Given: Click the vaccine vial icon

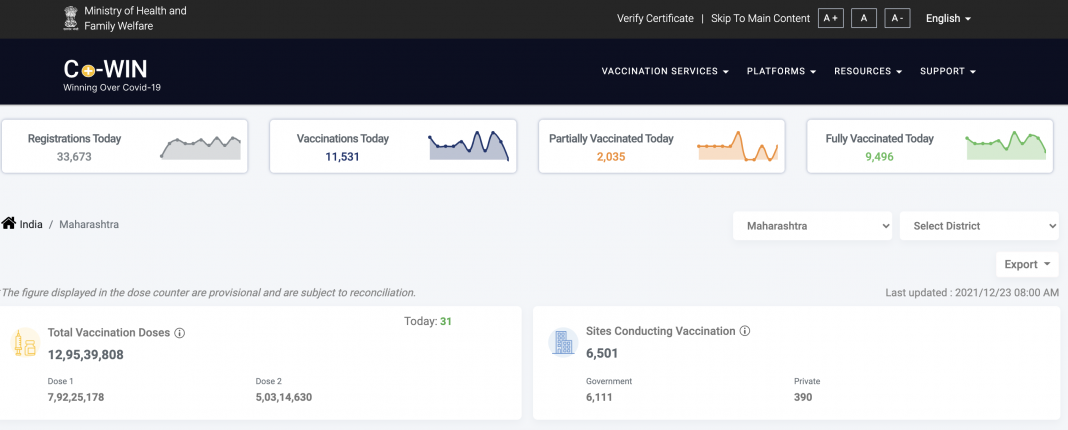Looking at the screenshot, I should [25, 345].
